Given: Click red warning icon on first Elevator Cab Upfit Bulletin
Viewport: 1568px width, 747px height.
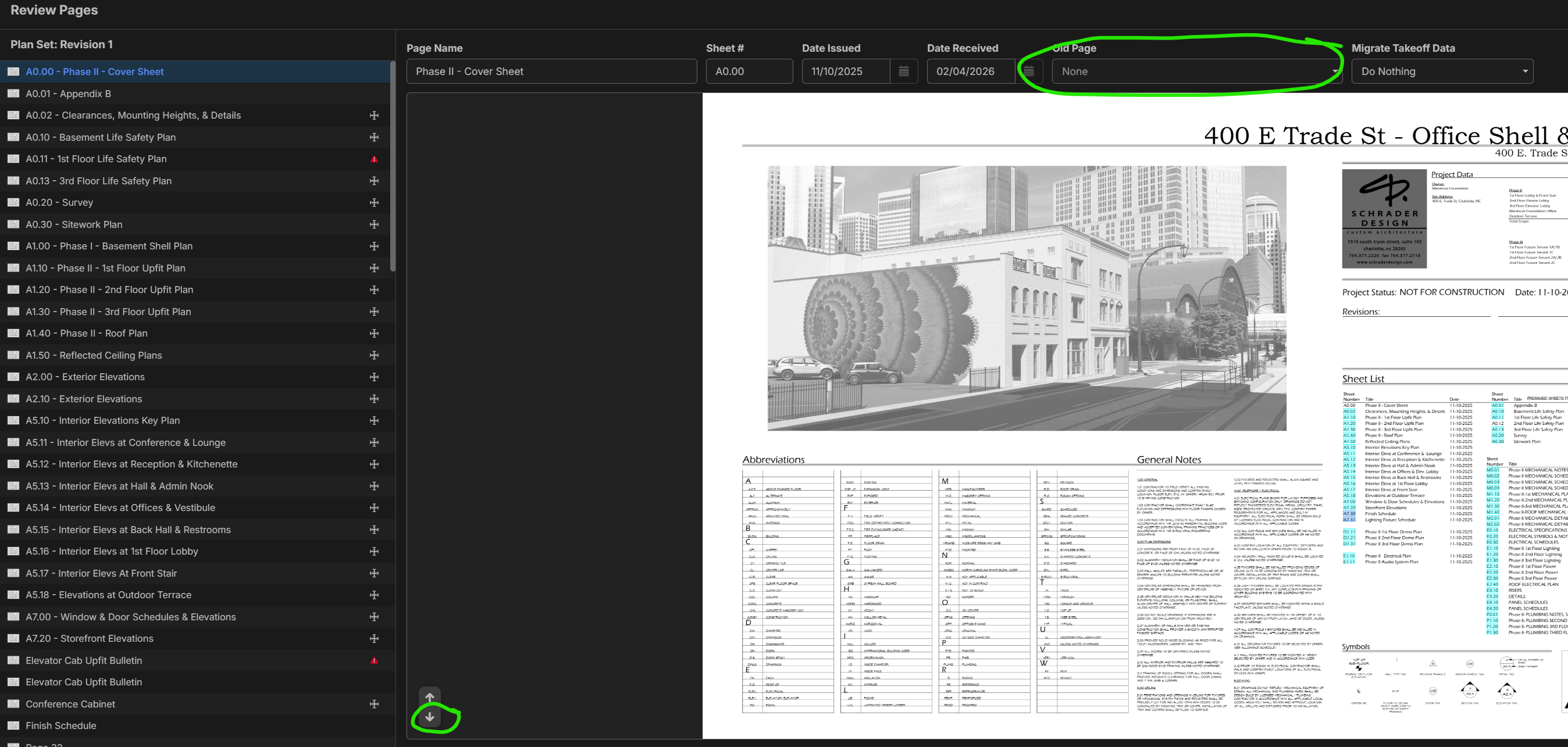Looking at the screenshot, I should (375, 660).
